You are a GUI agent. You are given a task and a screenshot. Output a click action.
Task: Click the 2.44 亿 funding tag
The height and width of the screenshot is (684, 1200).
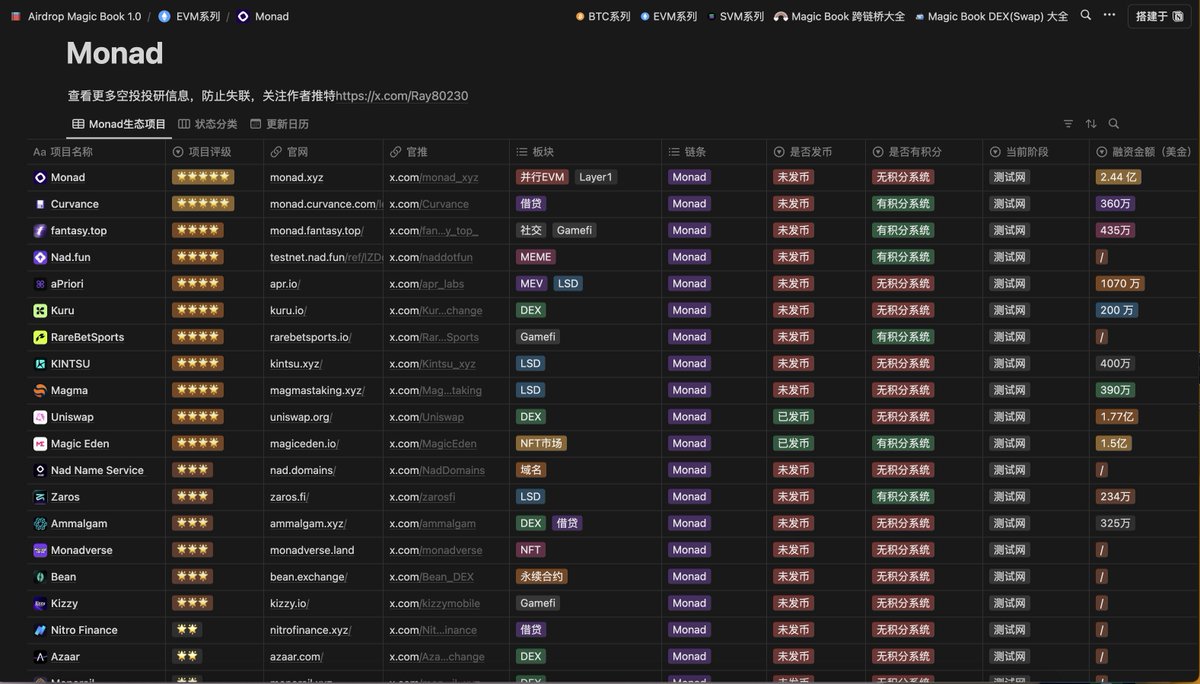tap(1118, 177)
